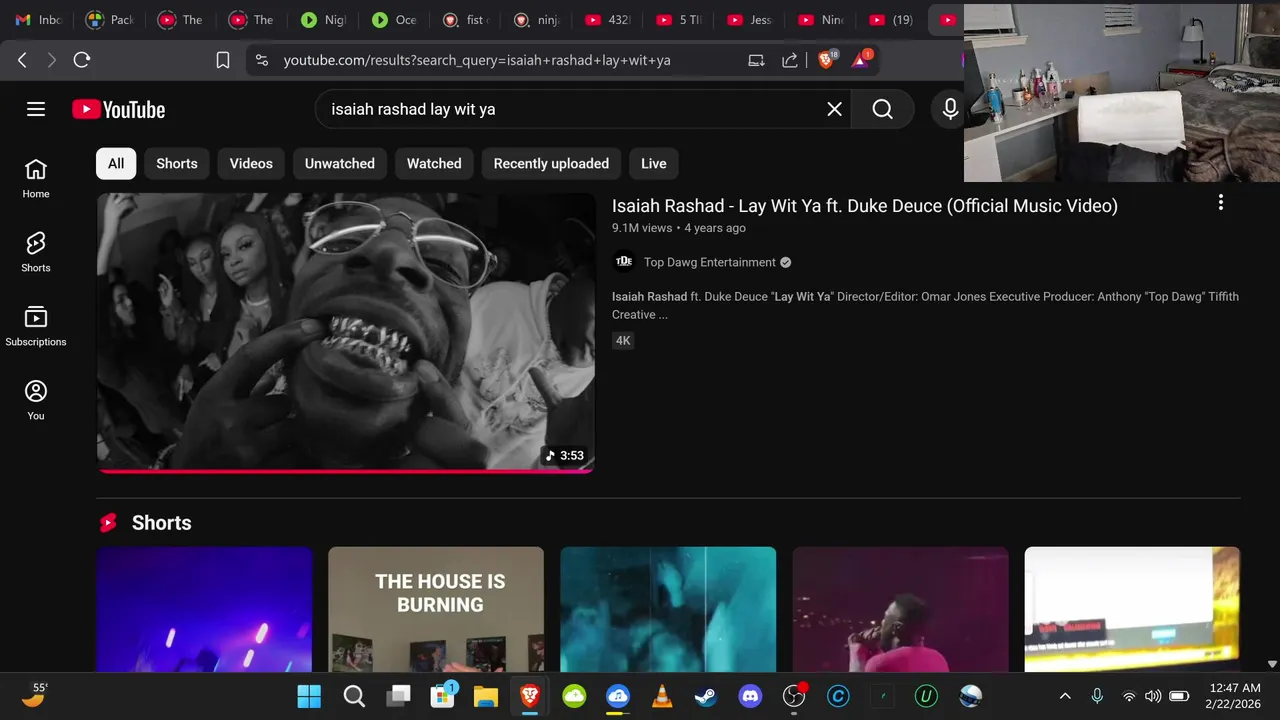Switch to the ninj browser tab
The width and height of the screenshot is (1280, 720).
(x=536, y=20)
